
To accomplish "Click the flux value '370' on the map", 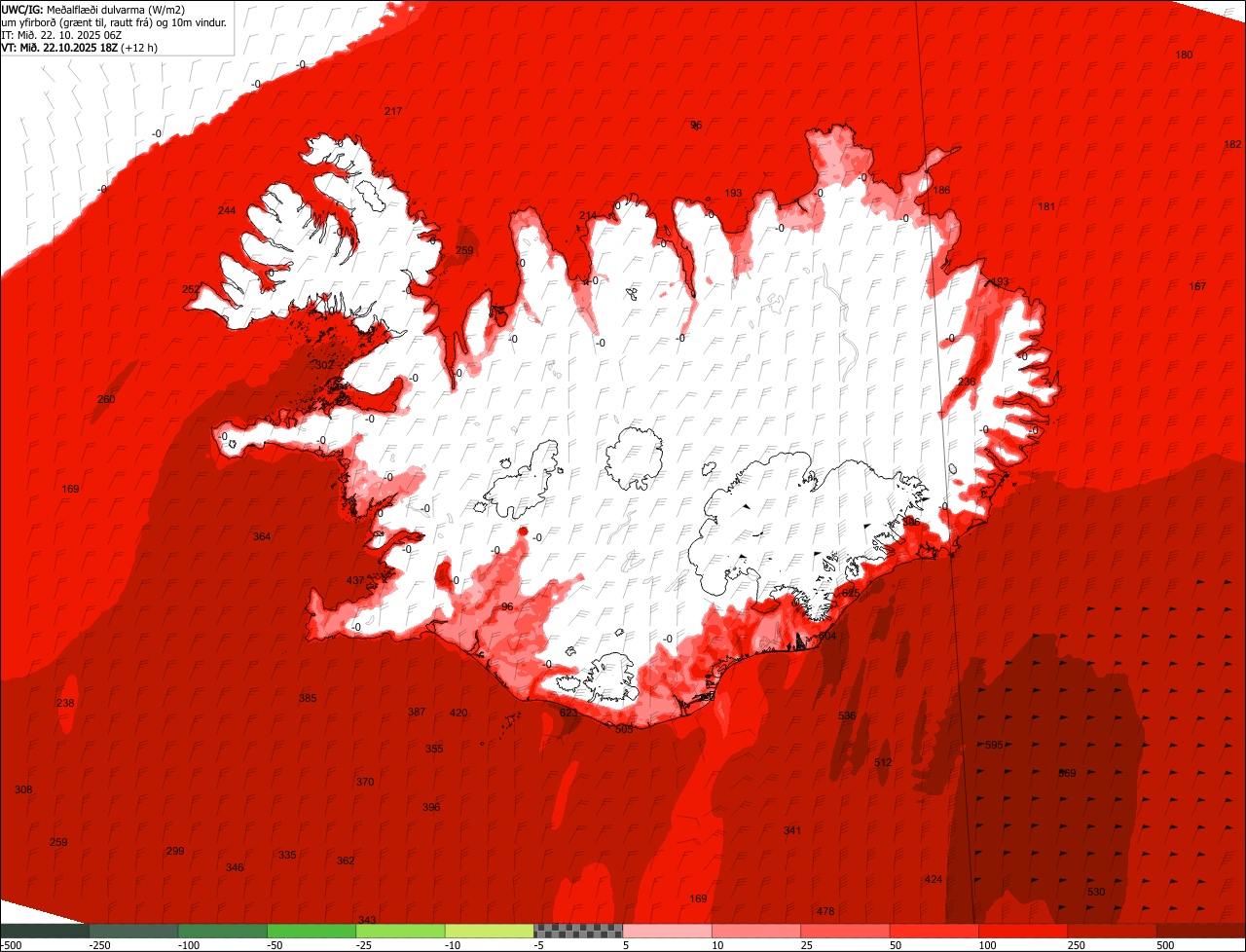I will (365, 783).
